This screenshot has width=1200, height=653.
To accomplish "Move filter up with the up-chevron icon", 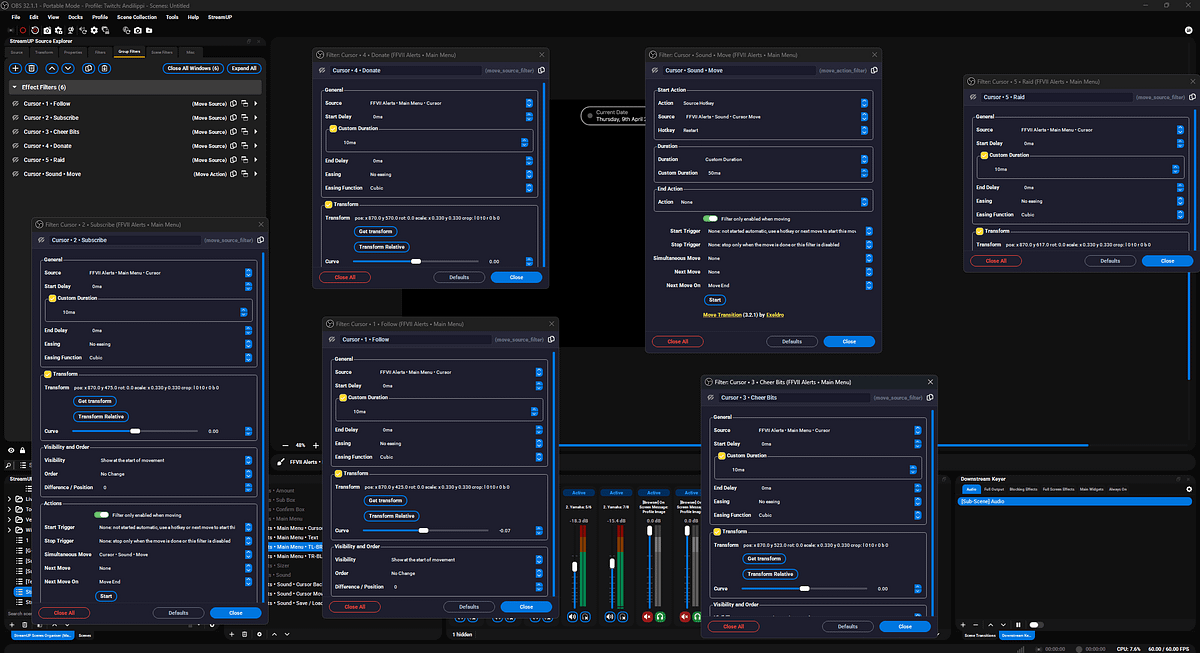I will [52, 69].
